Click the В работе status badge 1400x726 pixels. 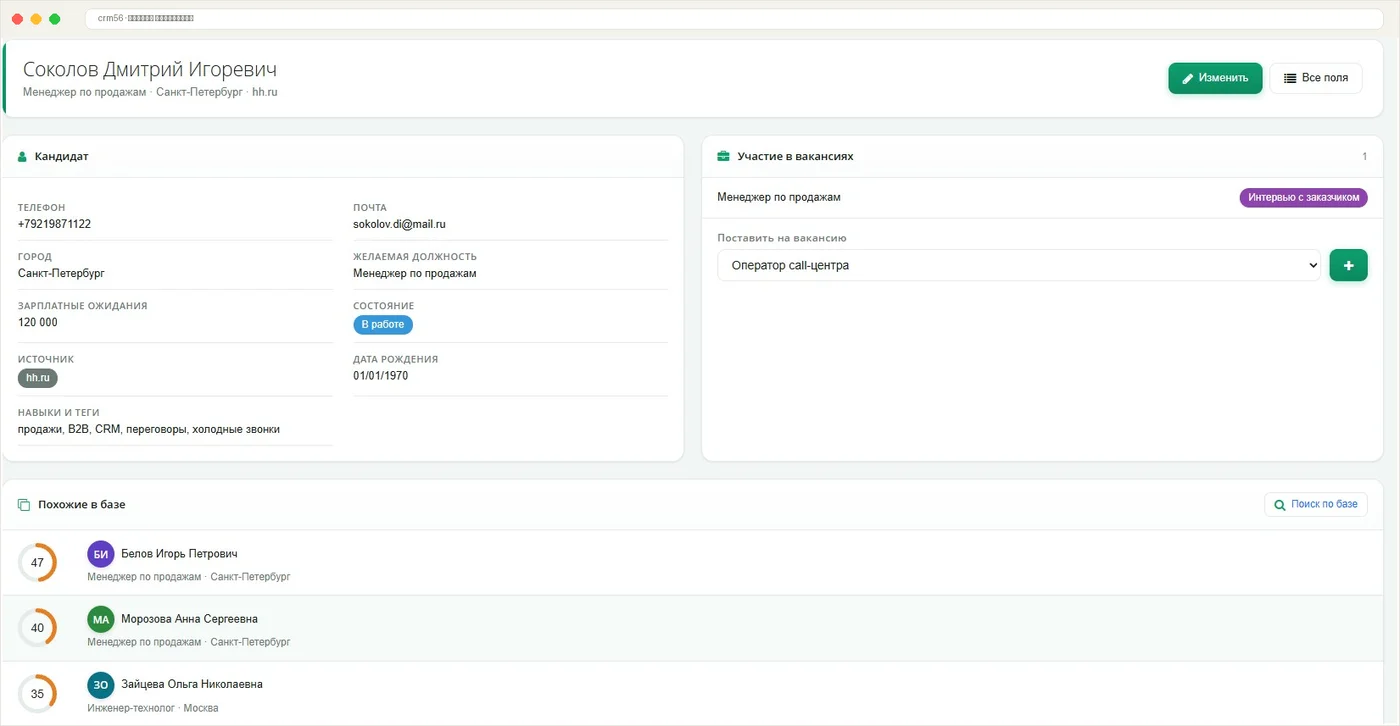[x=382, y=325]
